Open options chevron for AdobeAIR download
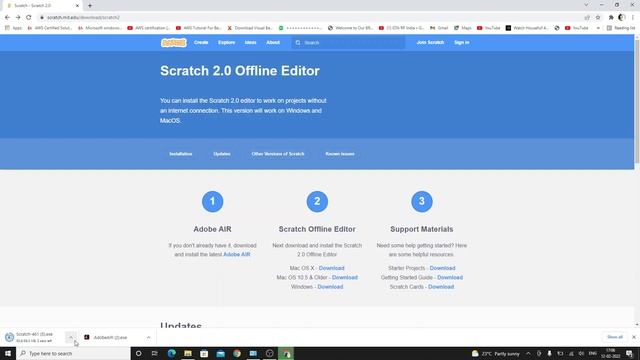Screen dimensions: 640x360 [x=149, y=338]
